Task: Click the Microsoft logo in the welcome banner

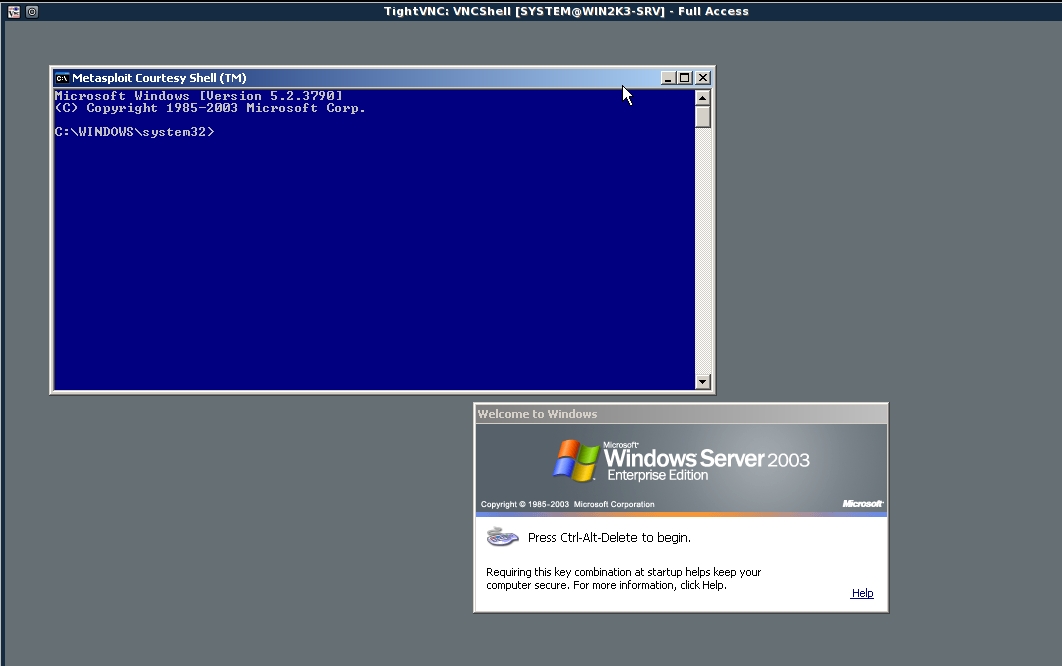Action: [862, 503]
